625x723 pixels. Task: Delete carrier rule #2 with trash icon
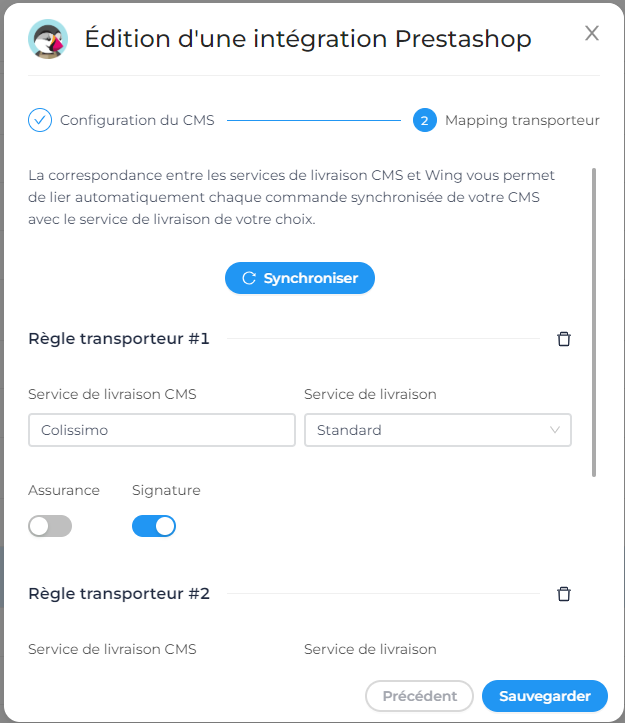[563, 594]
